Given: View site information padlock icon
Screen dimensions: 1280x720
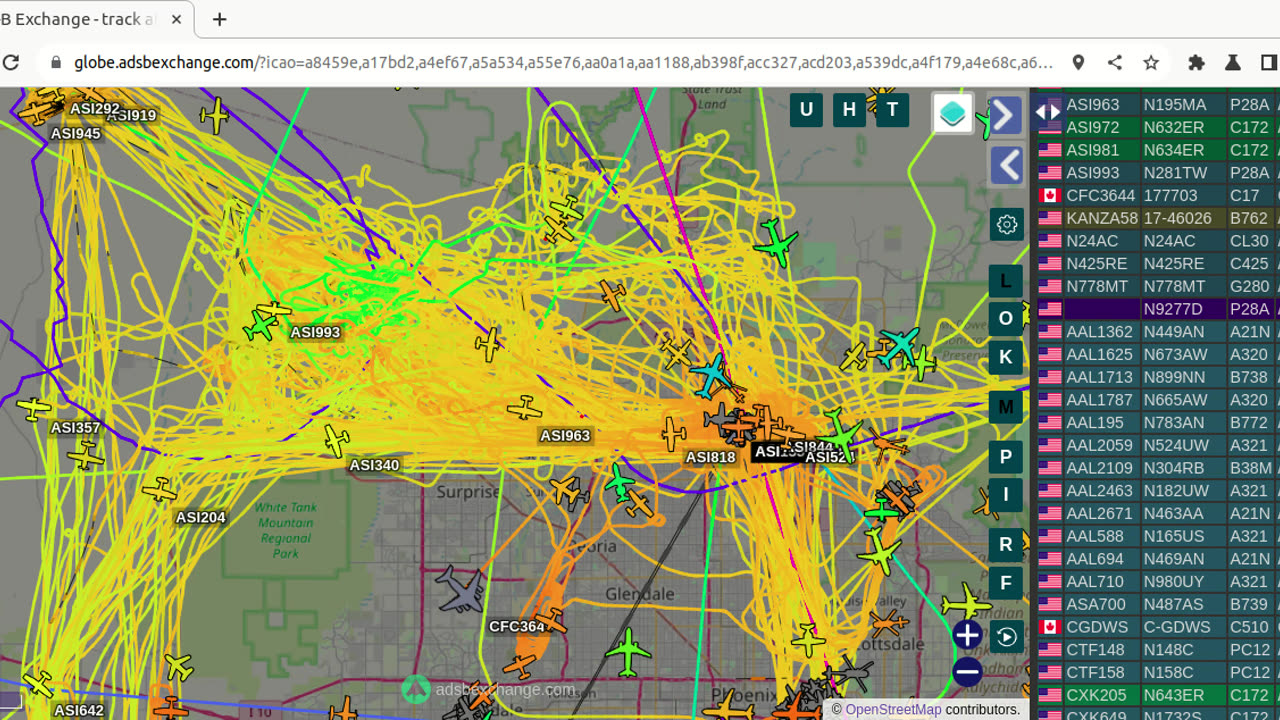Looking at the screenshot, I should pos(55,62).
